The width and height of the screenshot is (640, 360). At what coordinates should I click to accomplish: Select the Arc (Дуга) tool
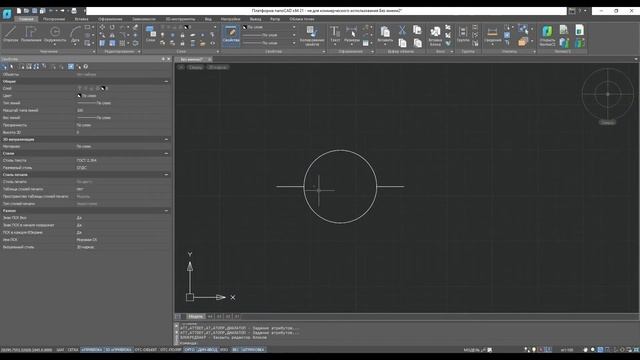(75, 35)
